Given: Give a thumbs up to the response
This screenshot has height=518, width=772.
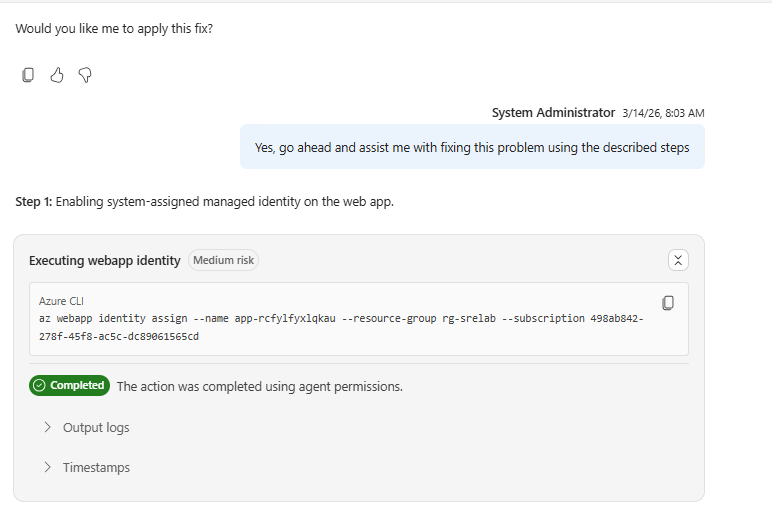Looking at the screenshot, I should pyautogui.click(x=57, y=75).
